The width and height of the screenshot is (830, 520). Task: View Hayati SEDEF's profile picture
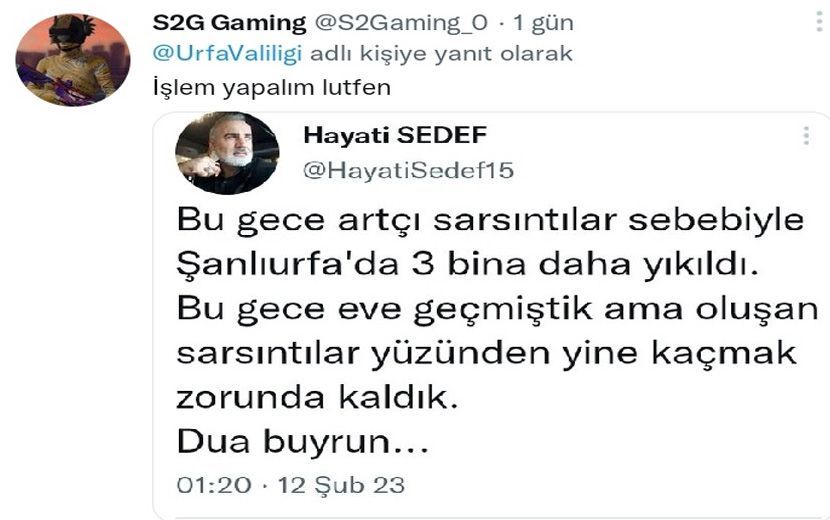227,153
